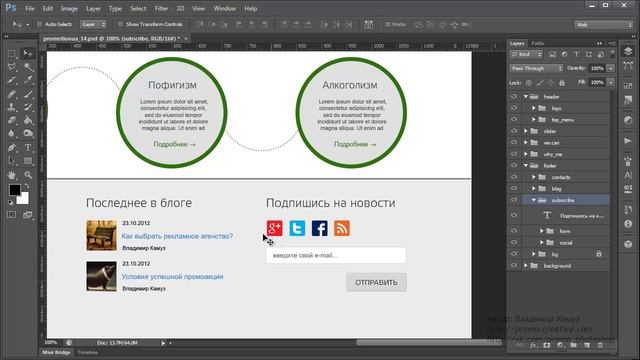Image resolution: width=640 pixels, height=360 pixels.
Task: Select the Move tool in the toolbox
Action: pos(28,53)
